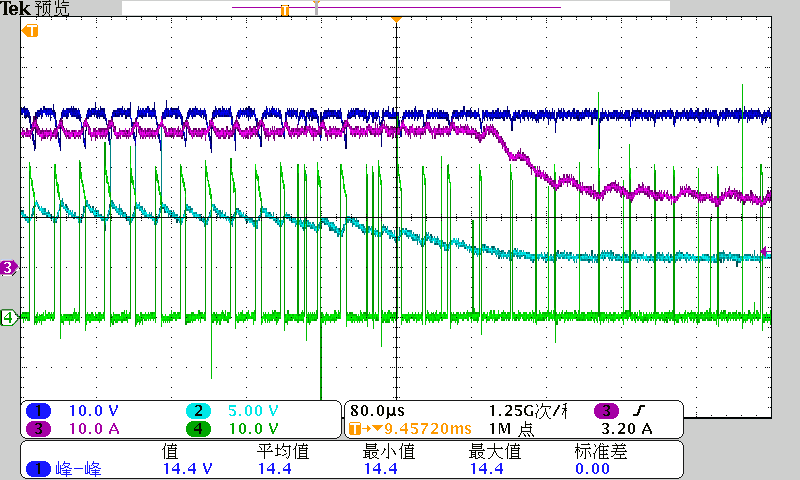The height and width of the screenshot is (480, 800).
Task: Click the 3.20 A trigger level value
Action: click(x=627, y=428)
